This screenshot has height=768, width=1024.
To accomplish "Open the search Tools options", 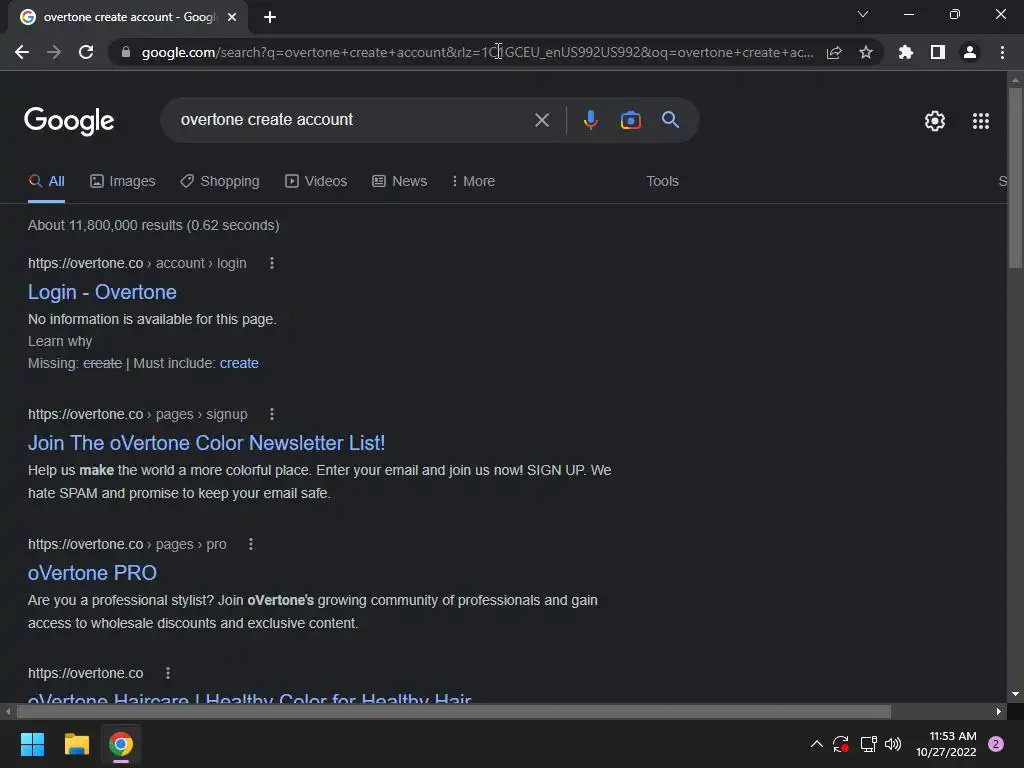I will click(662, 181).
